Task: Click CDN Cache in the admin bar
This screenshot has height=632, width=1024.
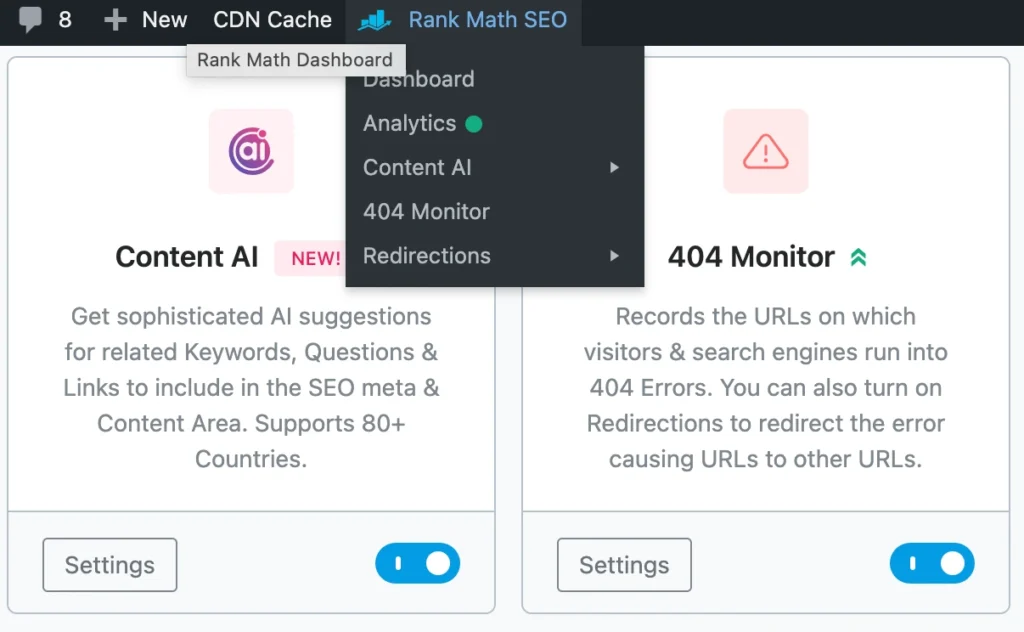Action: pos(272,20)
